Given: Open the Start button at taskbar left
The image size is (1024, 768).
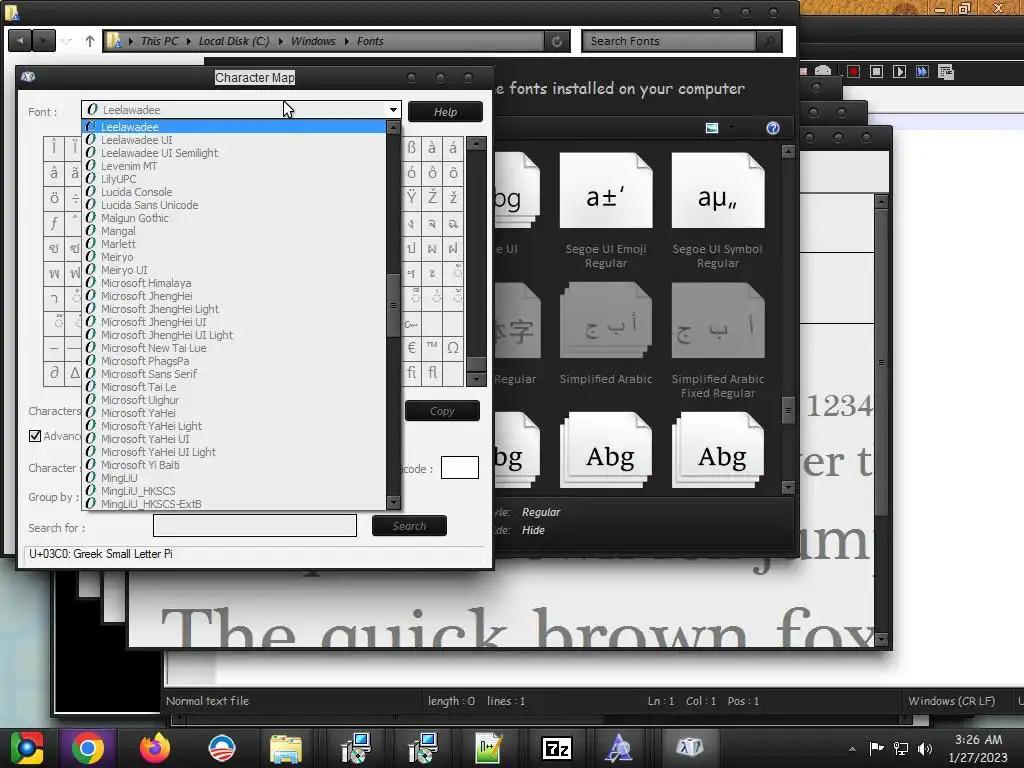Looking at the screenshot, I should tap(26, 748).
